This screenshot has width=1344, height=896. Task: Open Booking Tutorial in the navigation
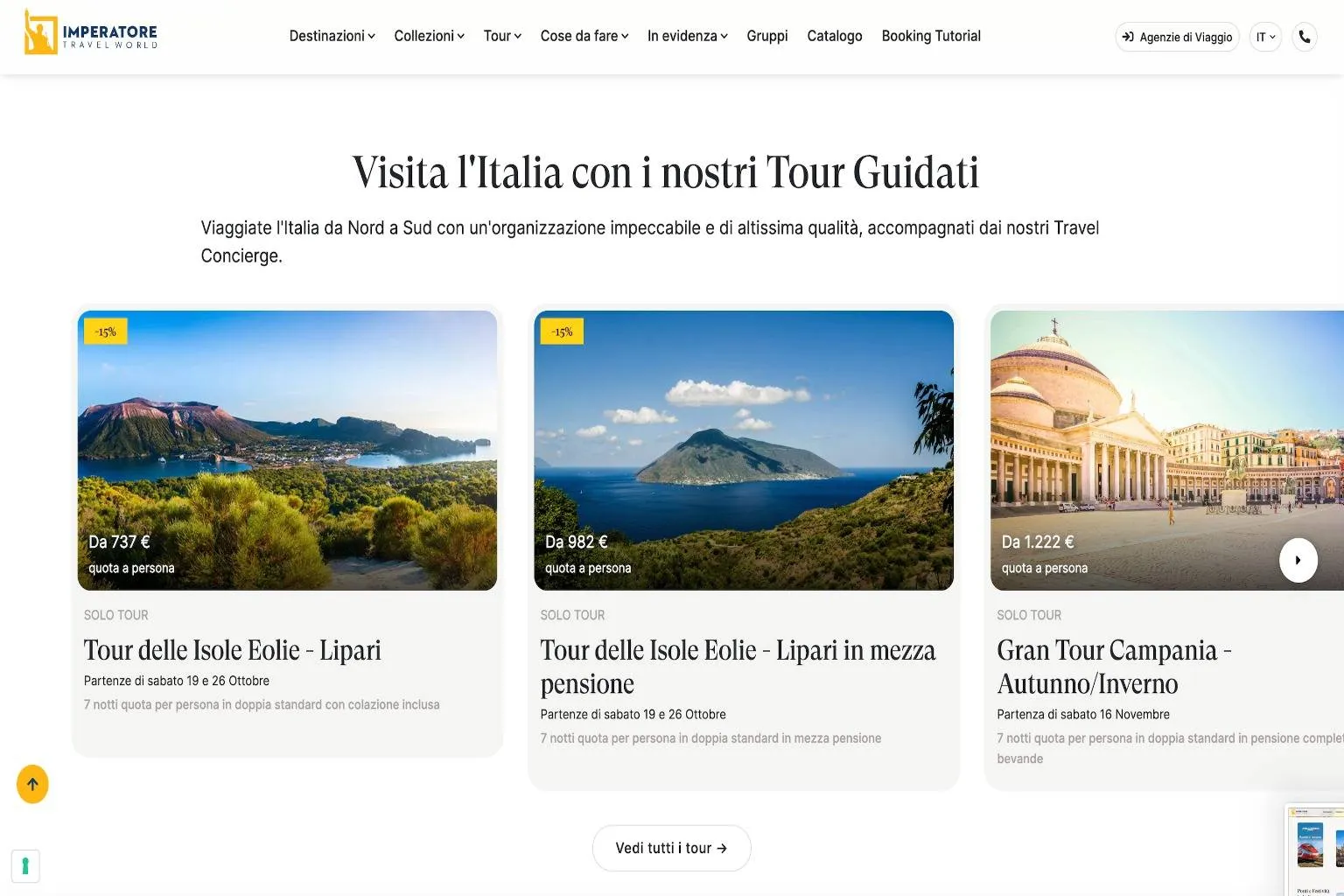pos(931,36)
